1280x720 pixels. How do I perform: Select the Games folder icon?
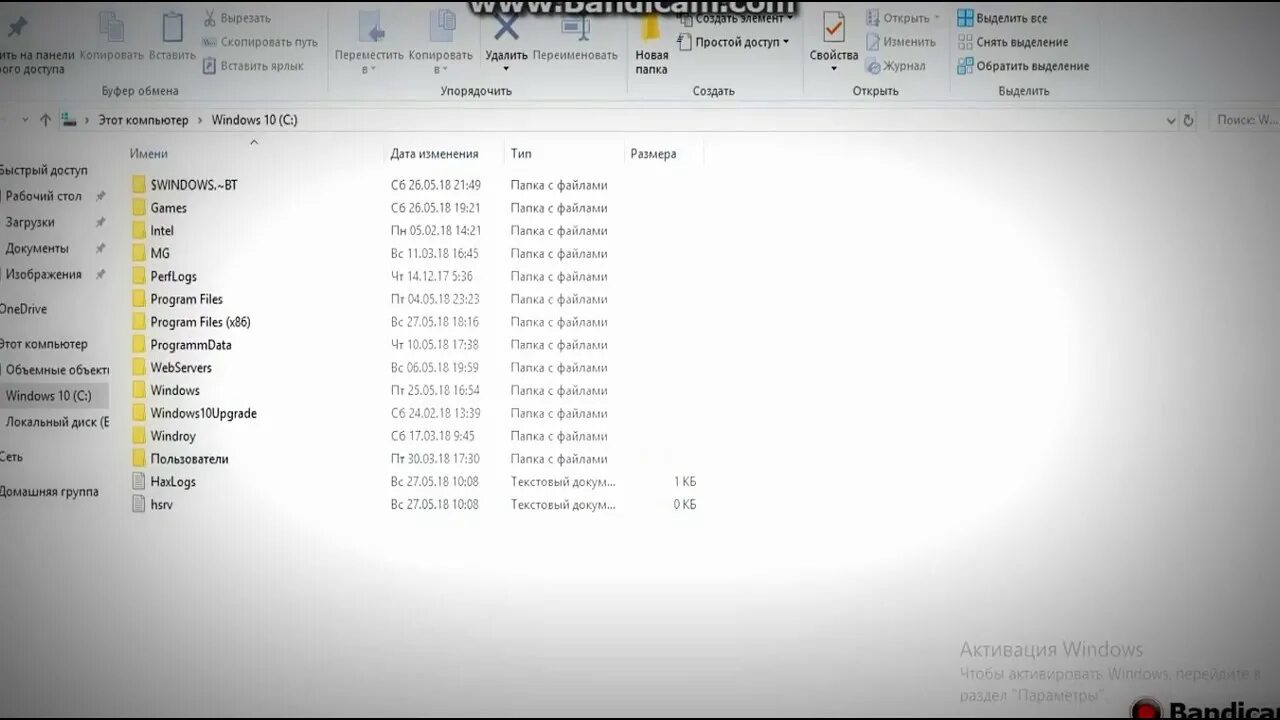139,208
